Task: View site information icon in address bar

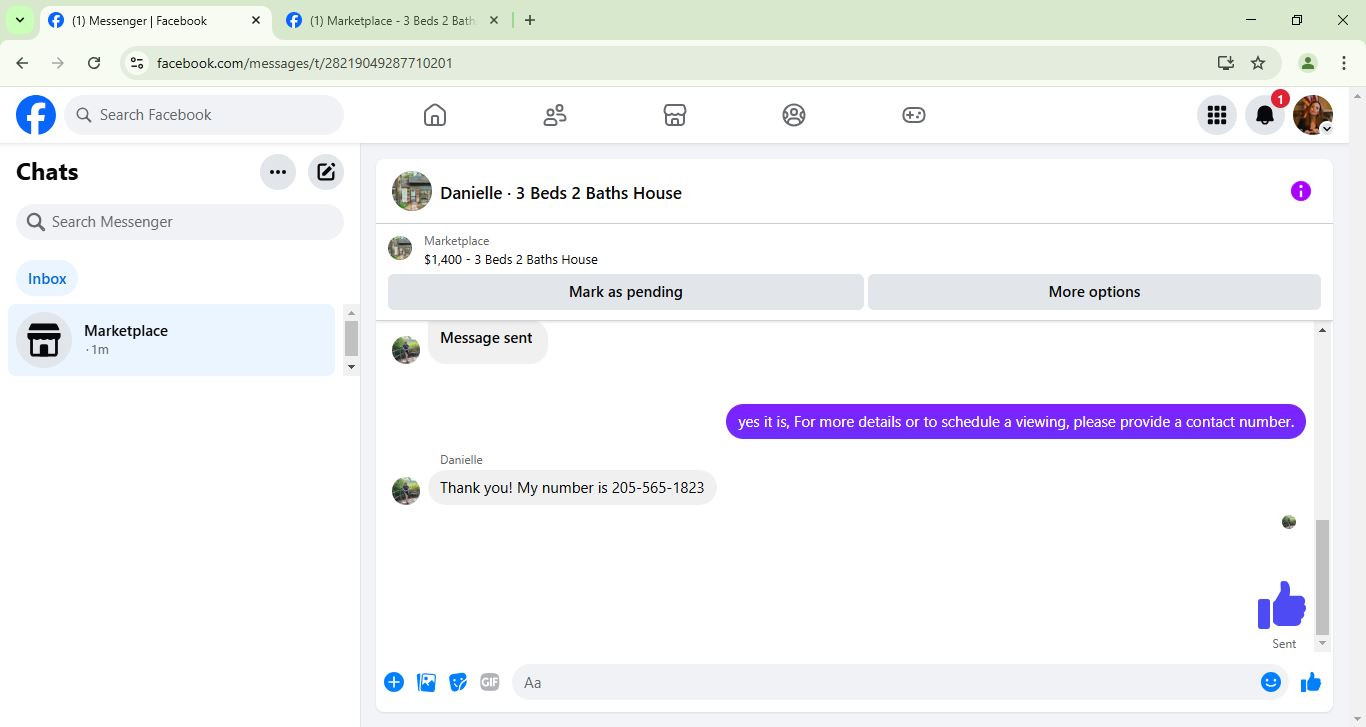Action: coord(138,63)
